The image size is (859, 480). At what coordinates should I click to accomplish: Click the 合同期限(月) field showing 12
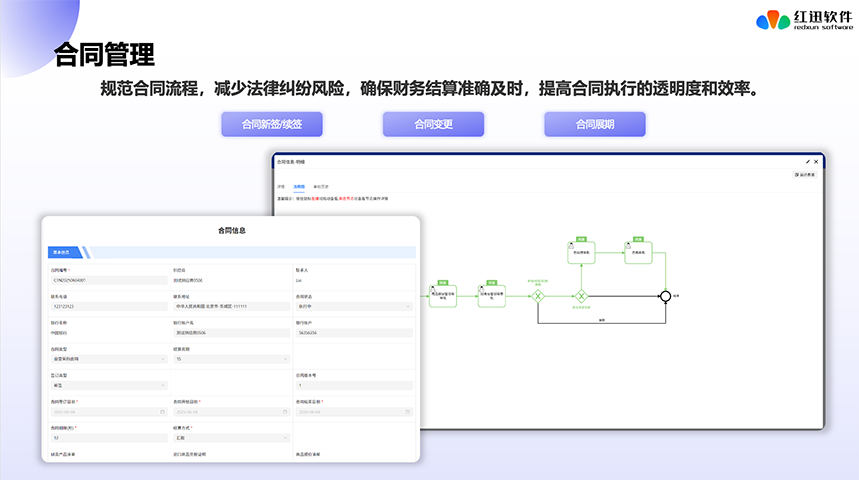(109, 438)
